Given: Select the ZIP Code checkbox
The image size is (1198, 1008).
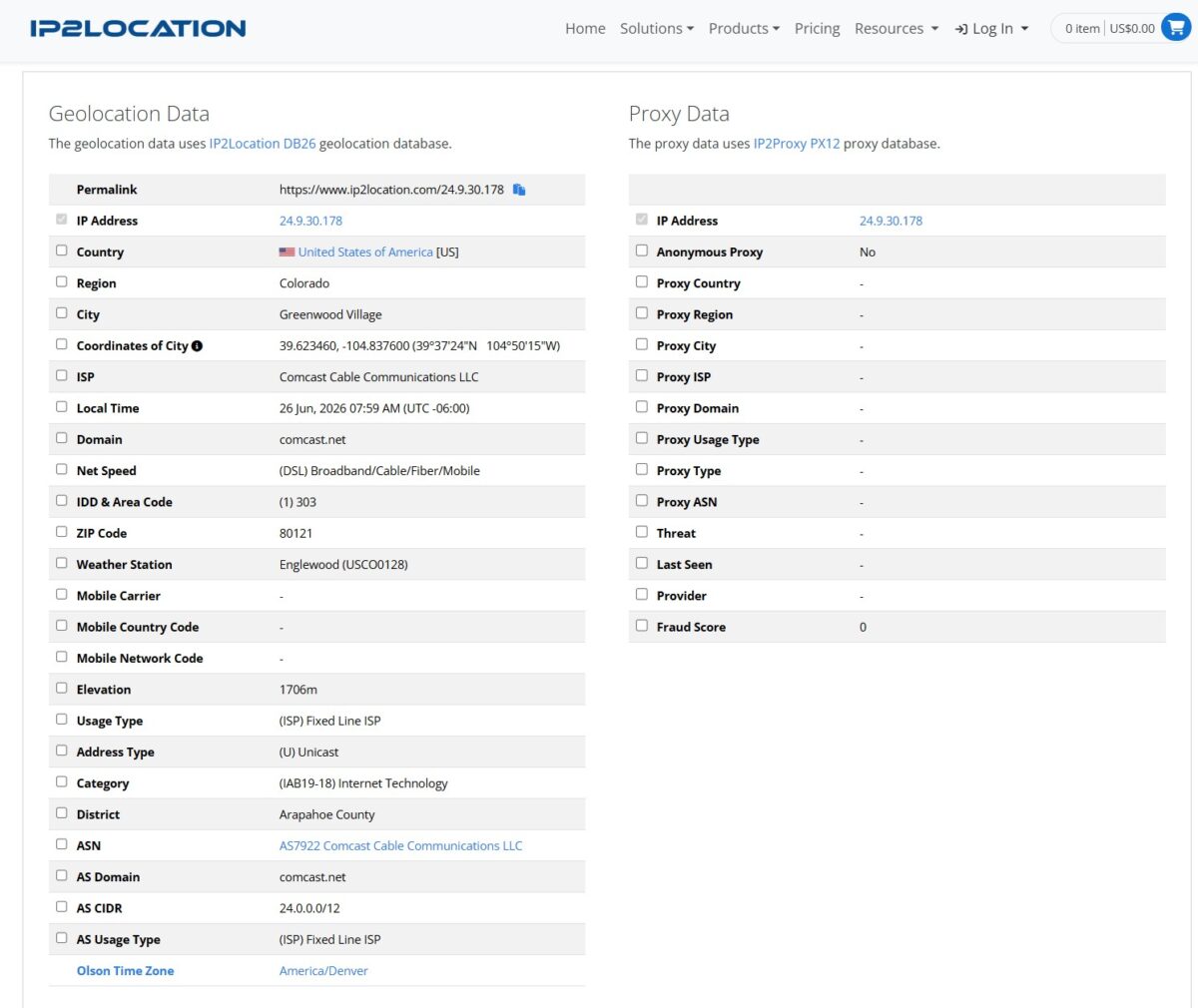Looking at the screenshot, I should [62, 531].
